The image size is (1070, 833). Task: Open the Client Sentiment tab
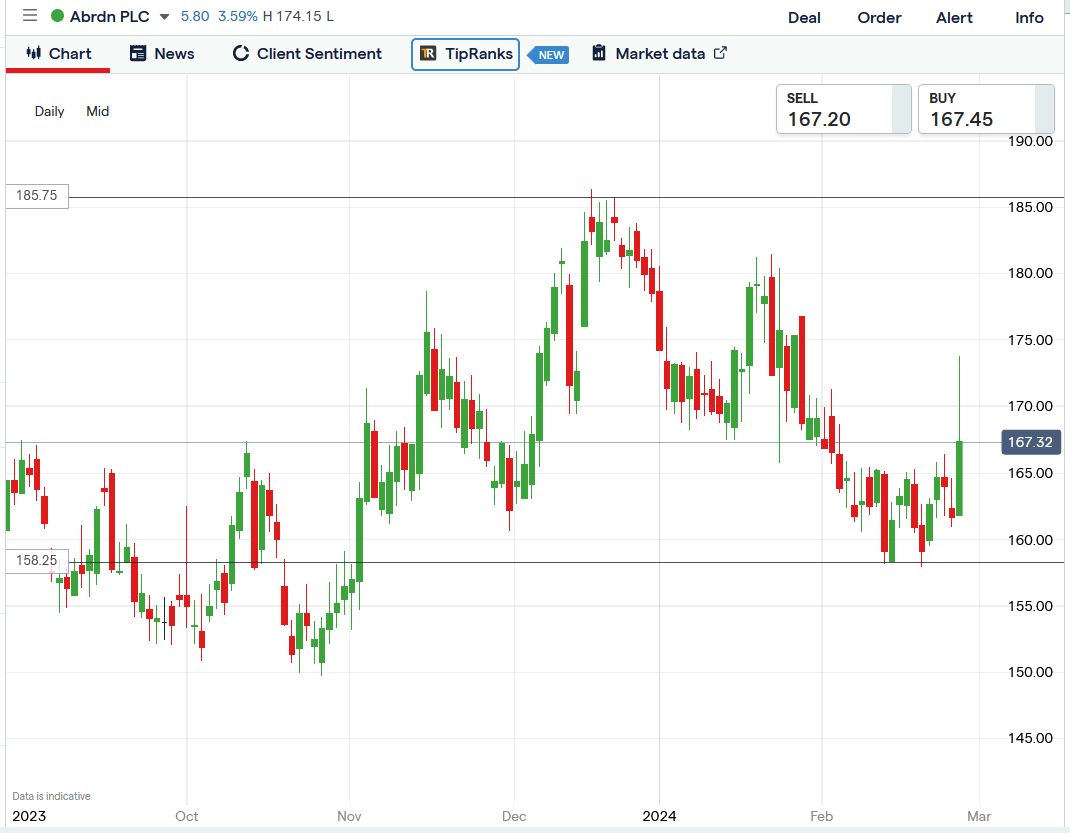click(307, 54)
